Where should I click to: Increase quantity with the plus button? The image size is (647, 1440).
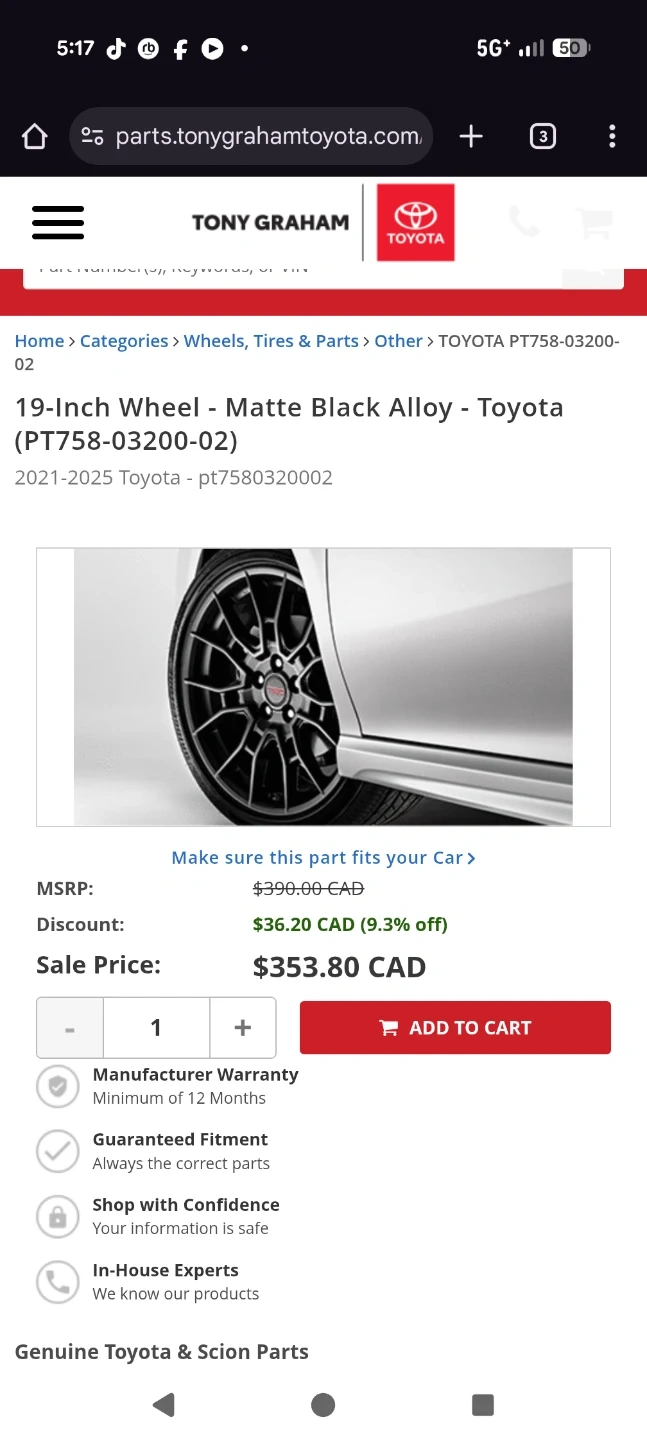(x=242, y=1028)
